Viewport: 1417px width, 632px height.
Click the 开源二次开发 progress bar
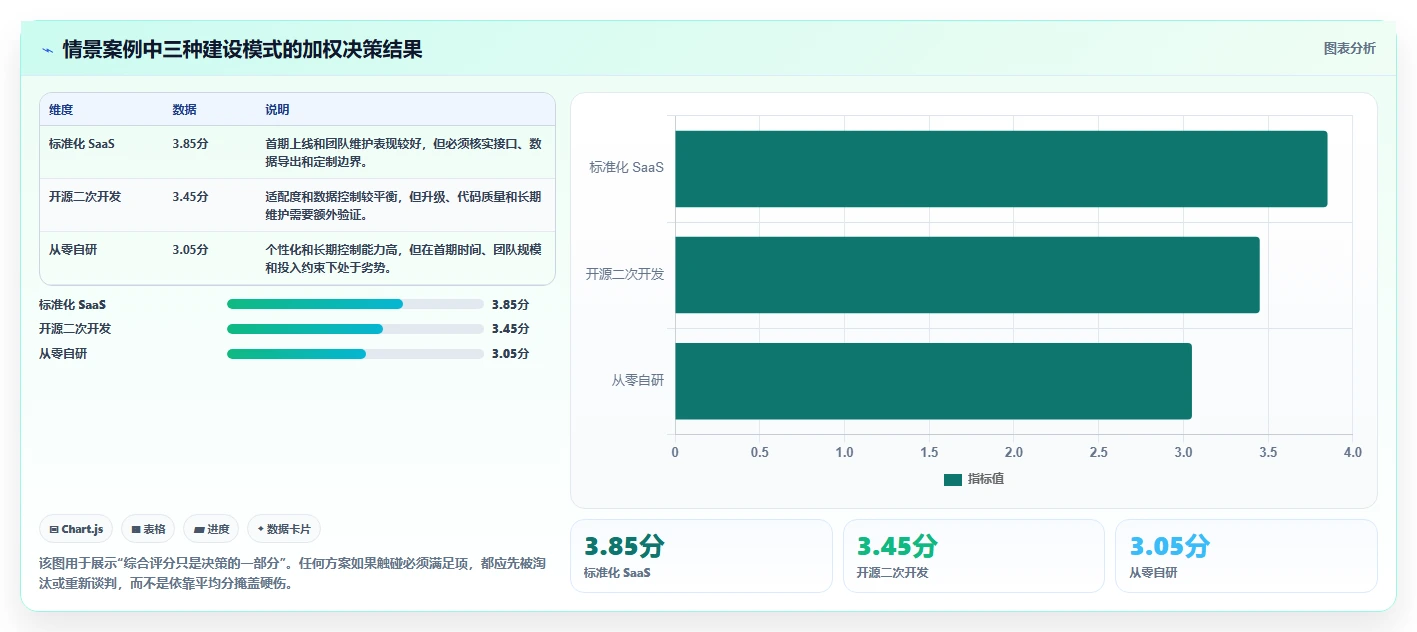coord(355,329)
